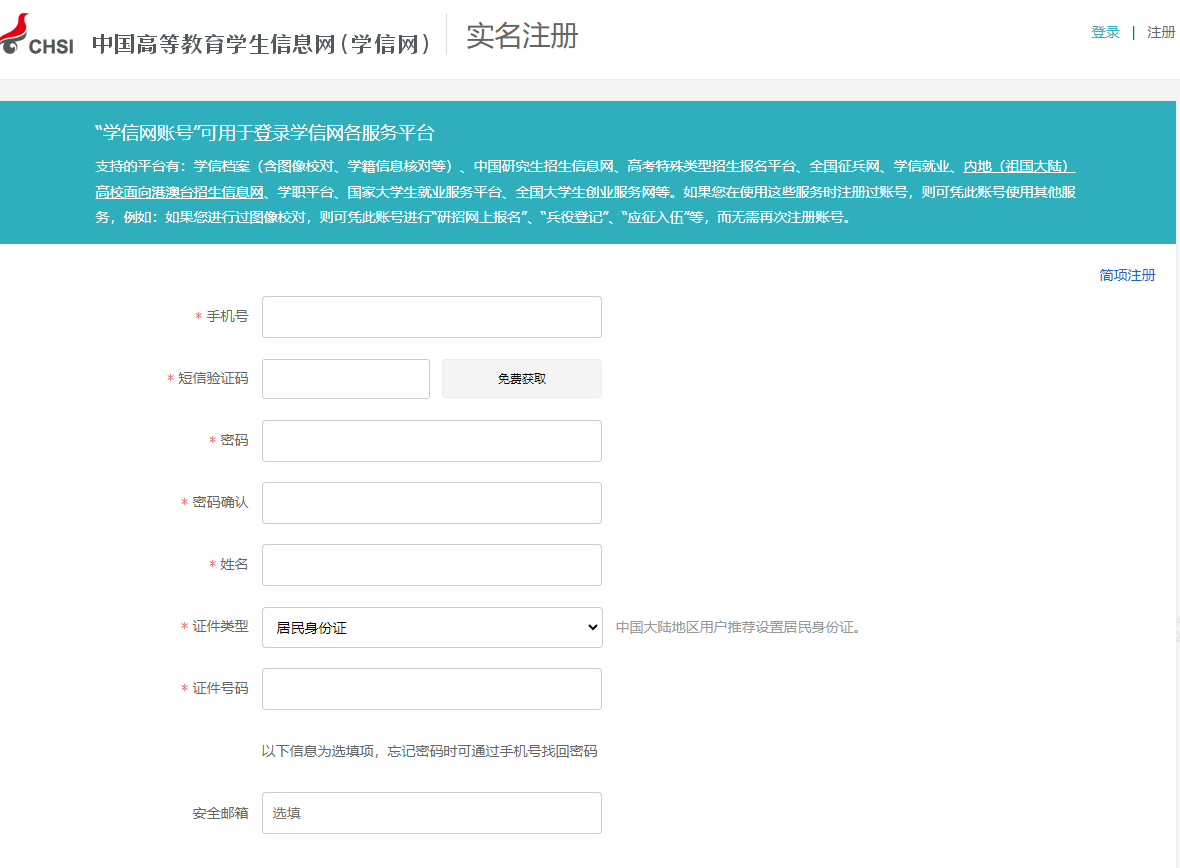Expand the 证件类型 dropdown
The width and height of the screenshot is (1180, 868).
coord(431,627)
